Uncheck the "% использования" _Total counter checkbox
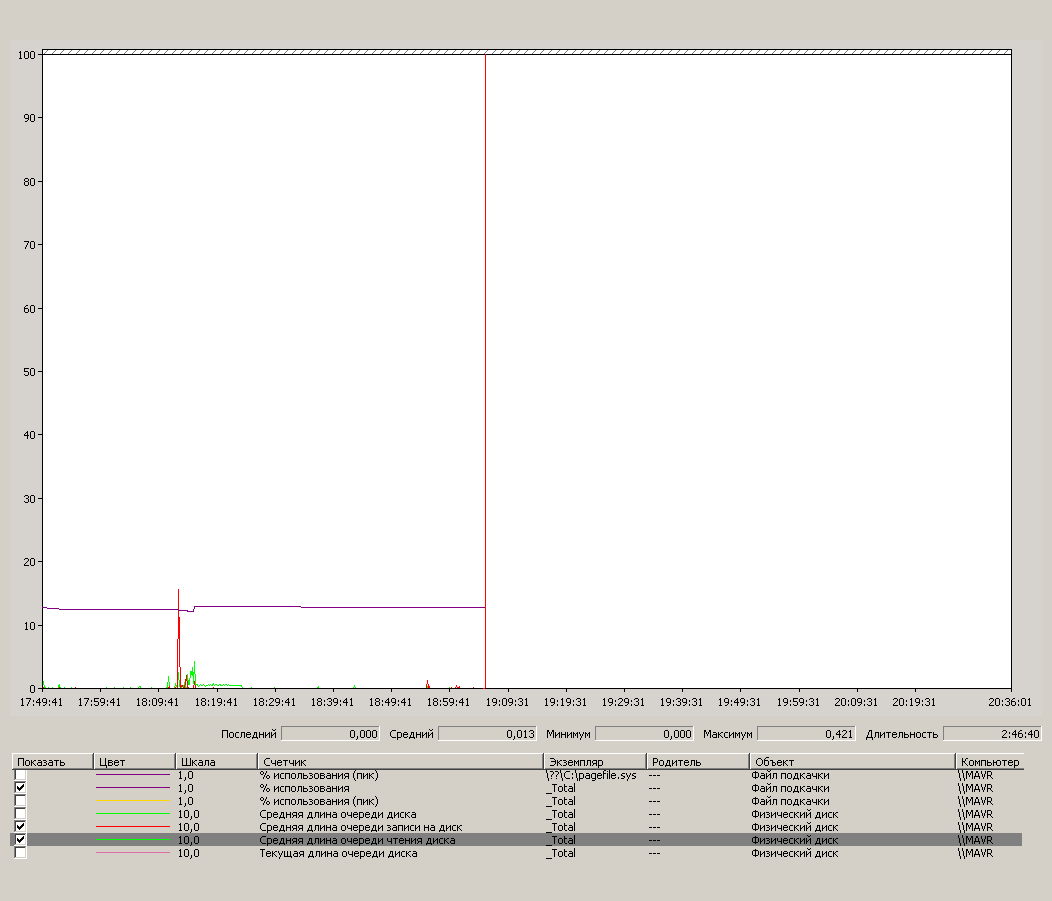 click(20, 788)
